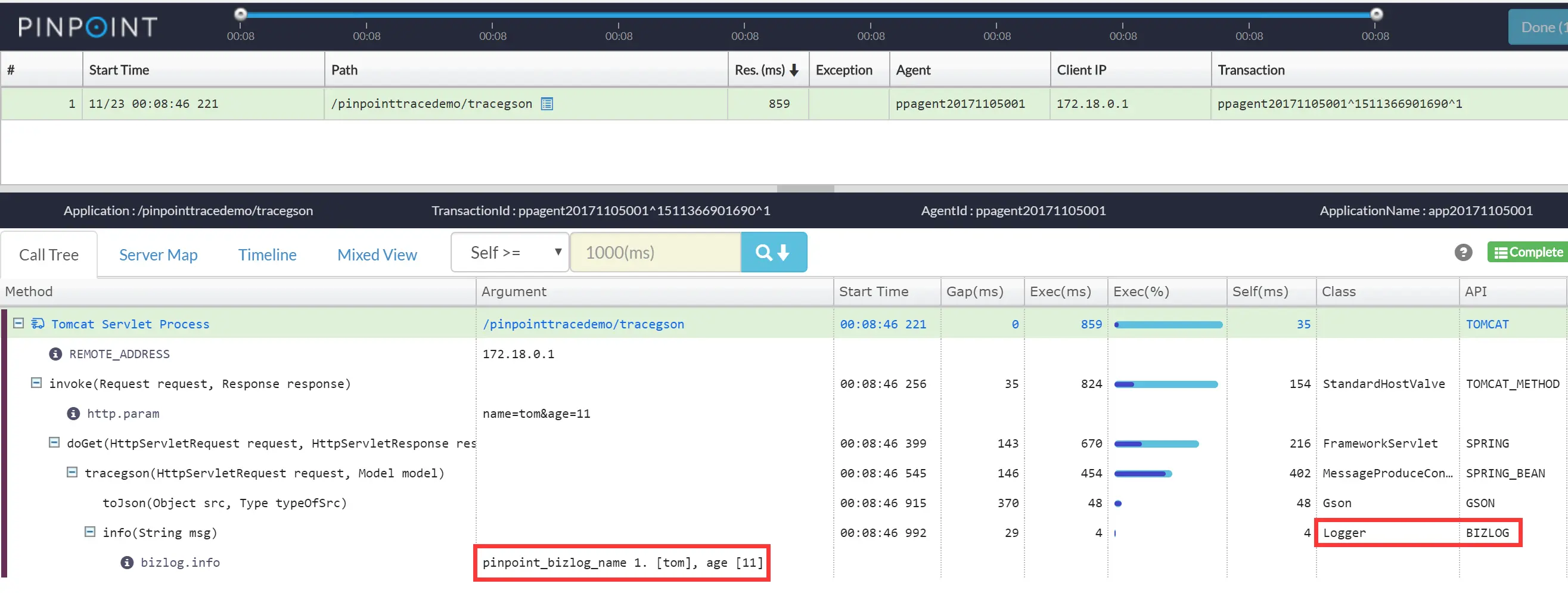Viewport: 1568px width, 593px height.
Task: Click the info icon next to REMOTE_ADDRESS
Action: pos(55,355)
